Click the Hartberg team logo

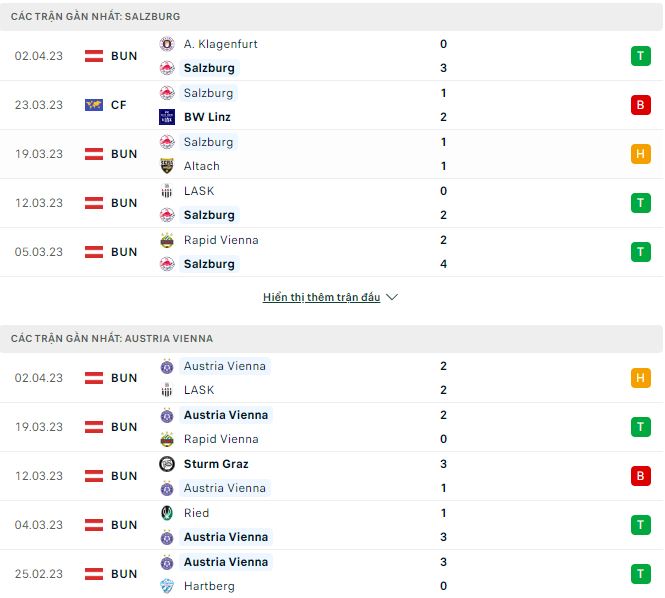[x=167, y=586]
